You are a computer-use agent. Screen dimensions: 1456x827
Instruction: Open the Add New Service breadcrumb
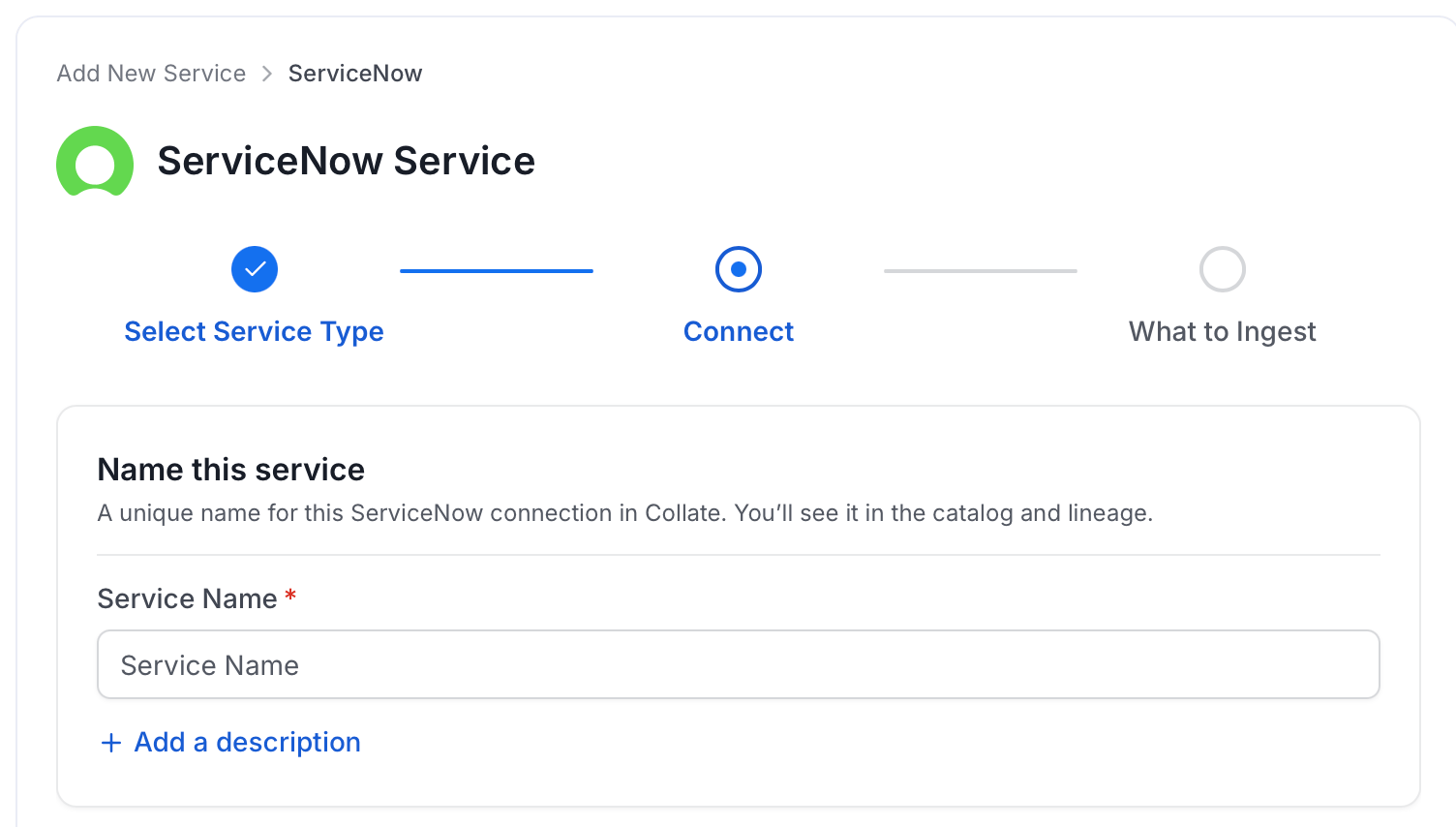(x=151, y=74)
